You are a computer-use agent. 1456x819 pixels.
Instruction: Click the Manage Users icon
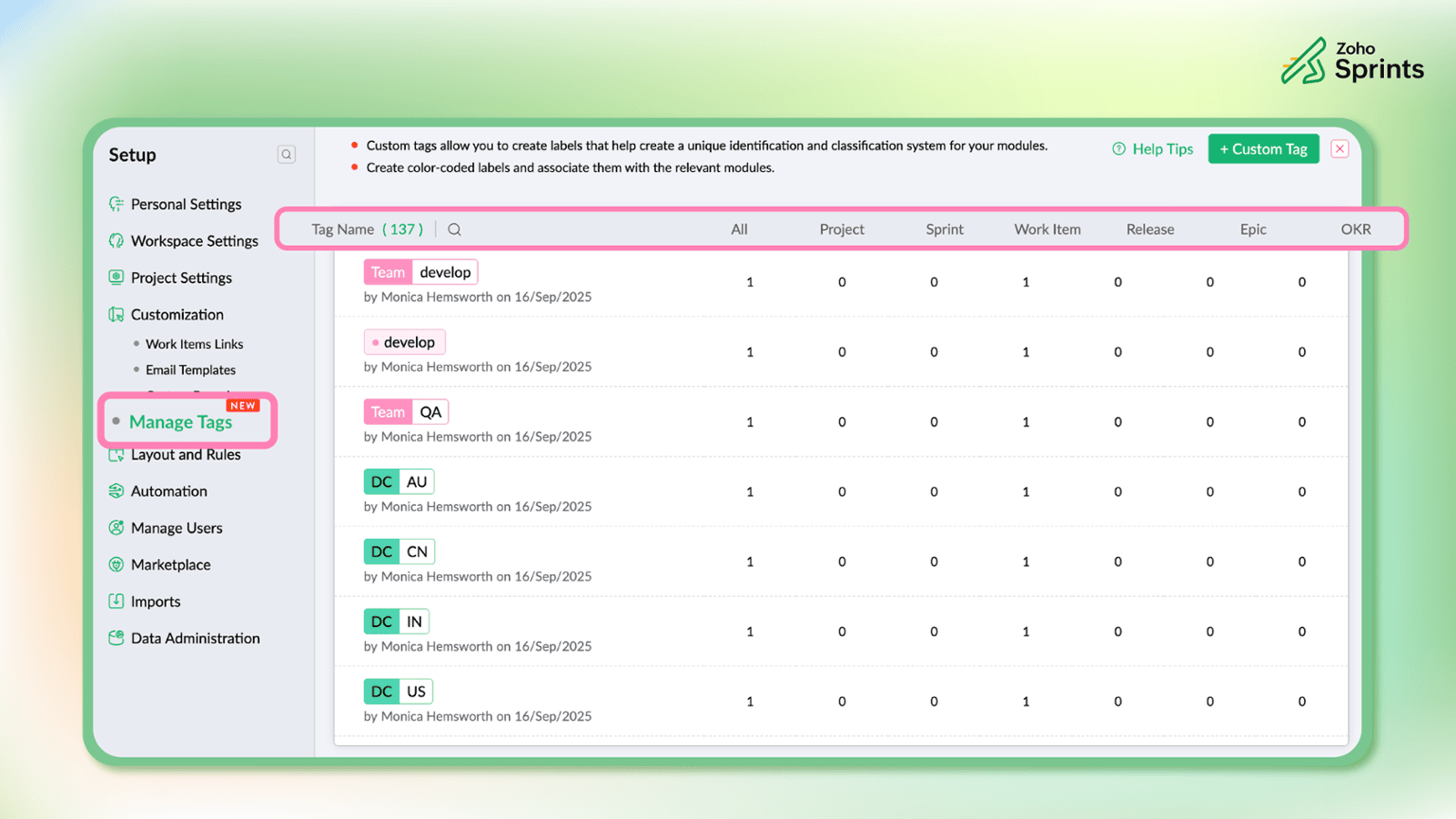pyautogui.click(x=116, y=528)
